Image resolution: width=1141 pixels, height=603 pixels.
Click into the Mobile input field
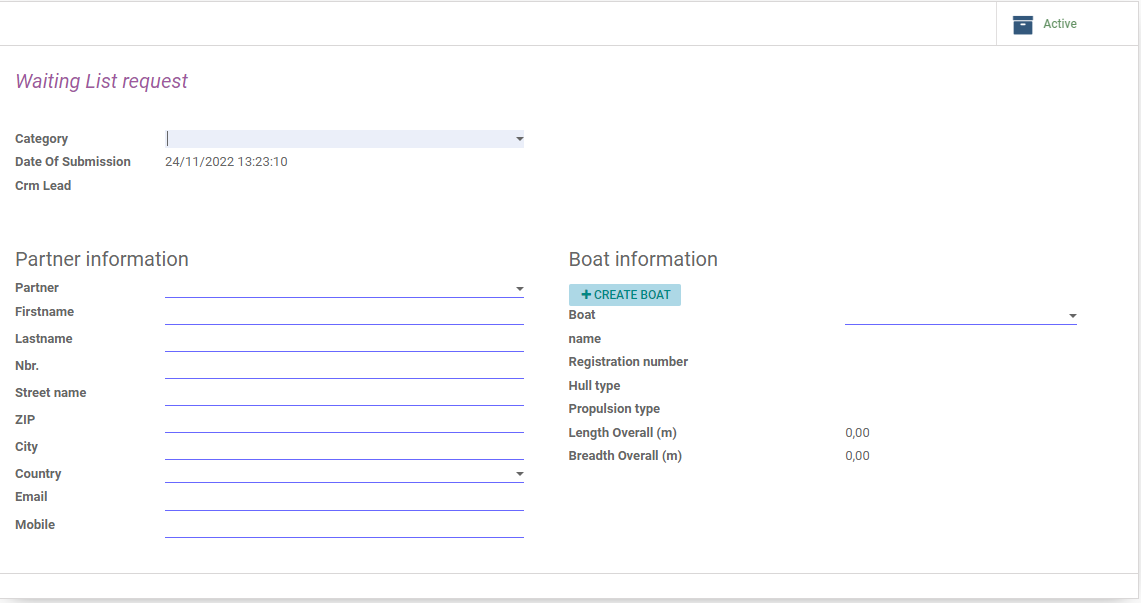click(344, 528)
